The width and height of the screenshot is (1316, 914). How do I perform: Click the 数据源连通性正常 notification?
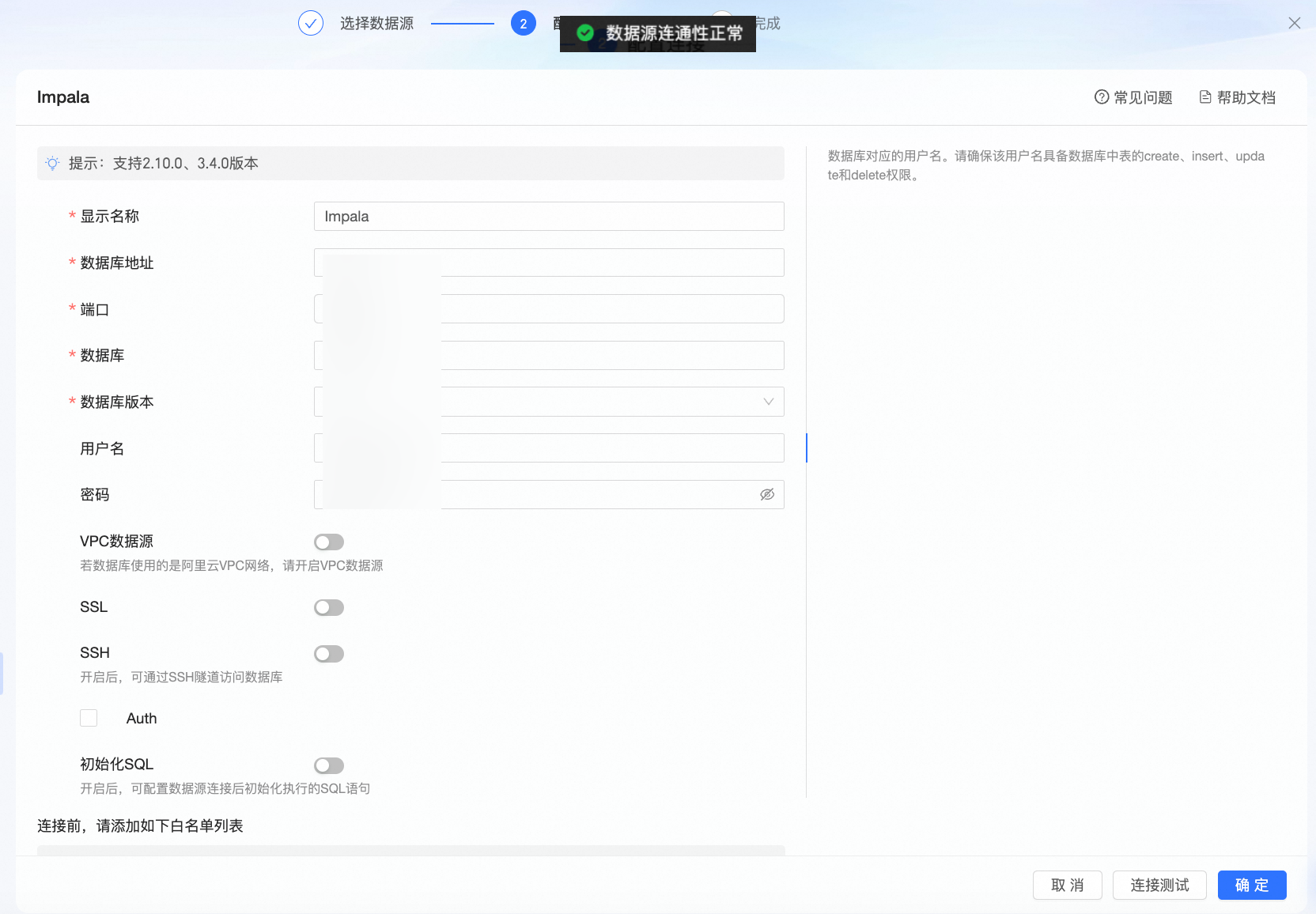pos(658,33)
